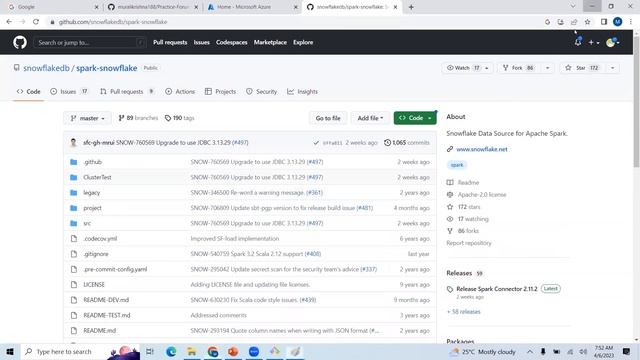Open the src folder
Screen dimensions: 640x360
coord(87,223)
